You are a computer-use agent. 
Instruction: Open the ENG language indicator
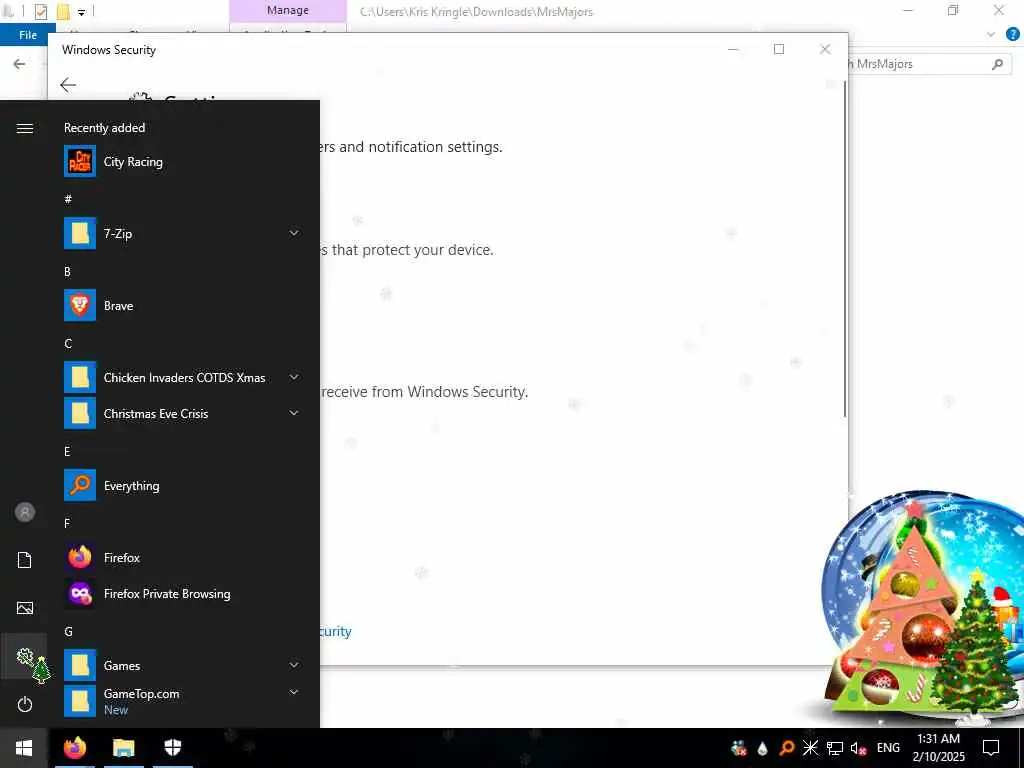[x=888, y=748]
